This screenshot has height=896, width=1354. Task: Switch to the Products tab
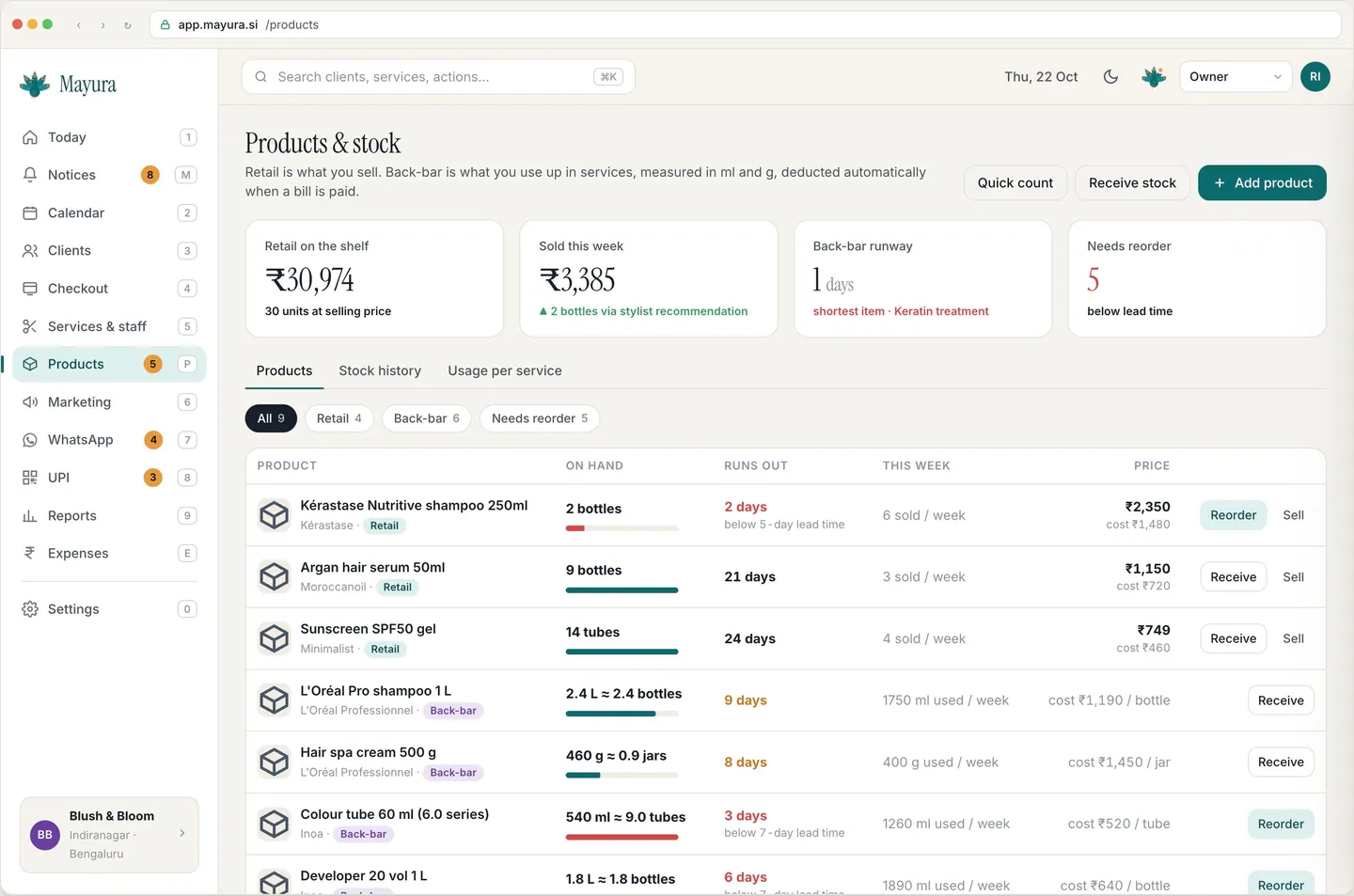coord(284,371)
